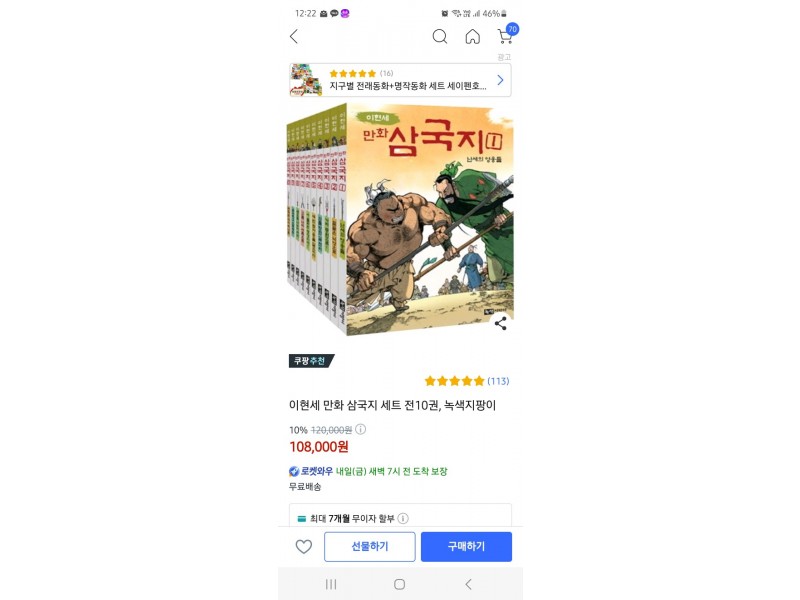Open the search magnifier icon
The image size is (800, 600).
click(440, 37)
